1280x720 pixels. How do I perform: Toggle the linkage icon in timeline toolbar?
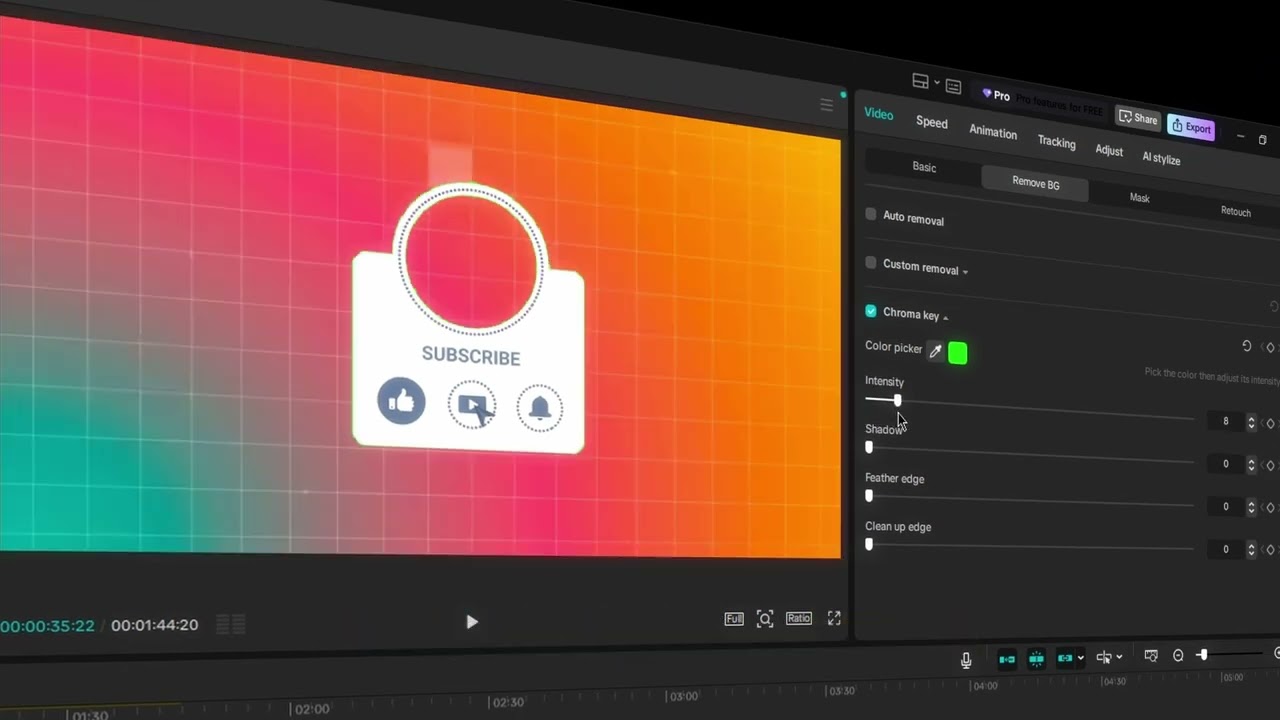(x=1065, y=658)
